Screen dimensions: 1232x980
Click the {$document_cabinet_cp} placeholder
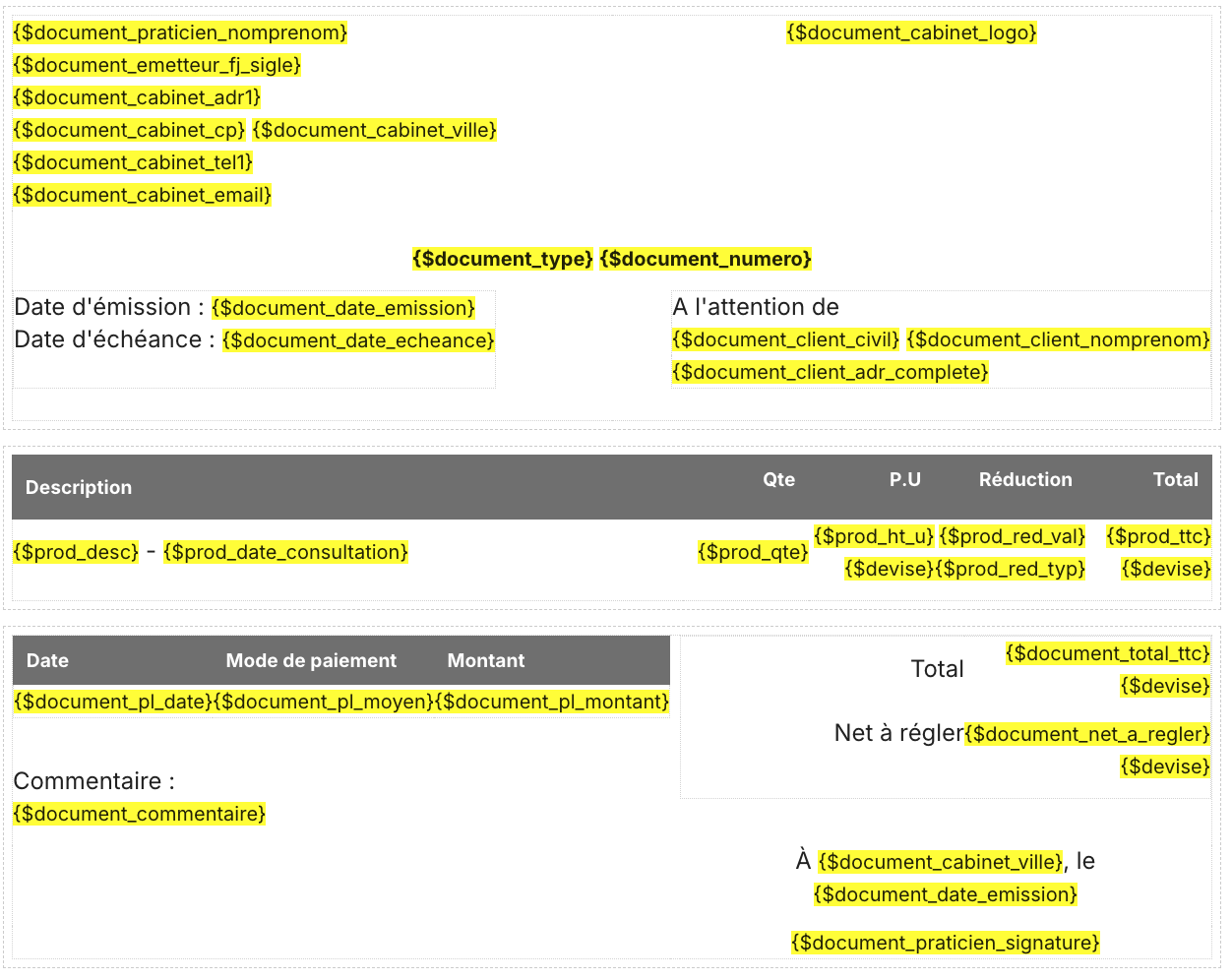click(x=129, y=130)
